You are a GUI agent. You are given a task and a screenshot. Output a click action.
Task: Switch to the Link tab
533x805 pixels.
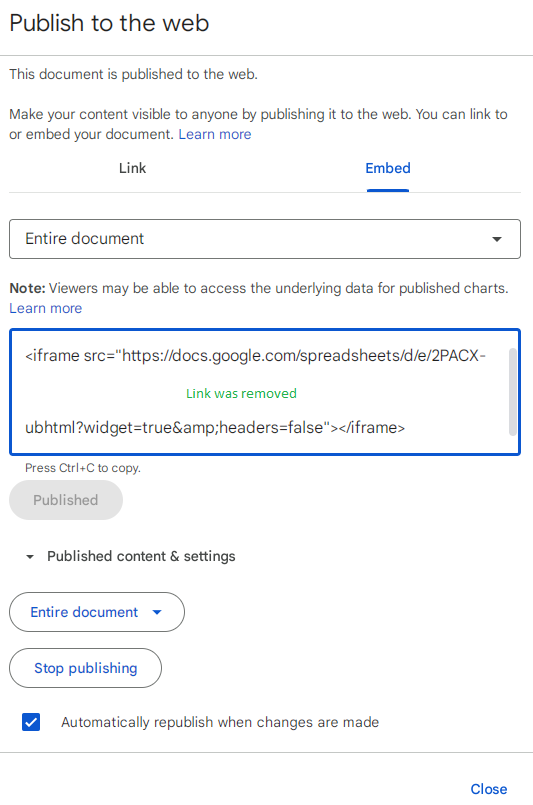132,168
